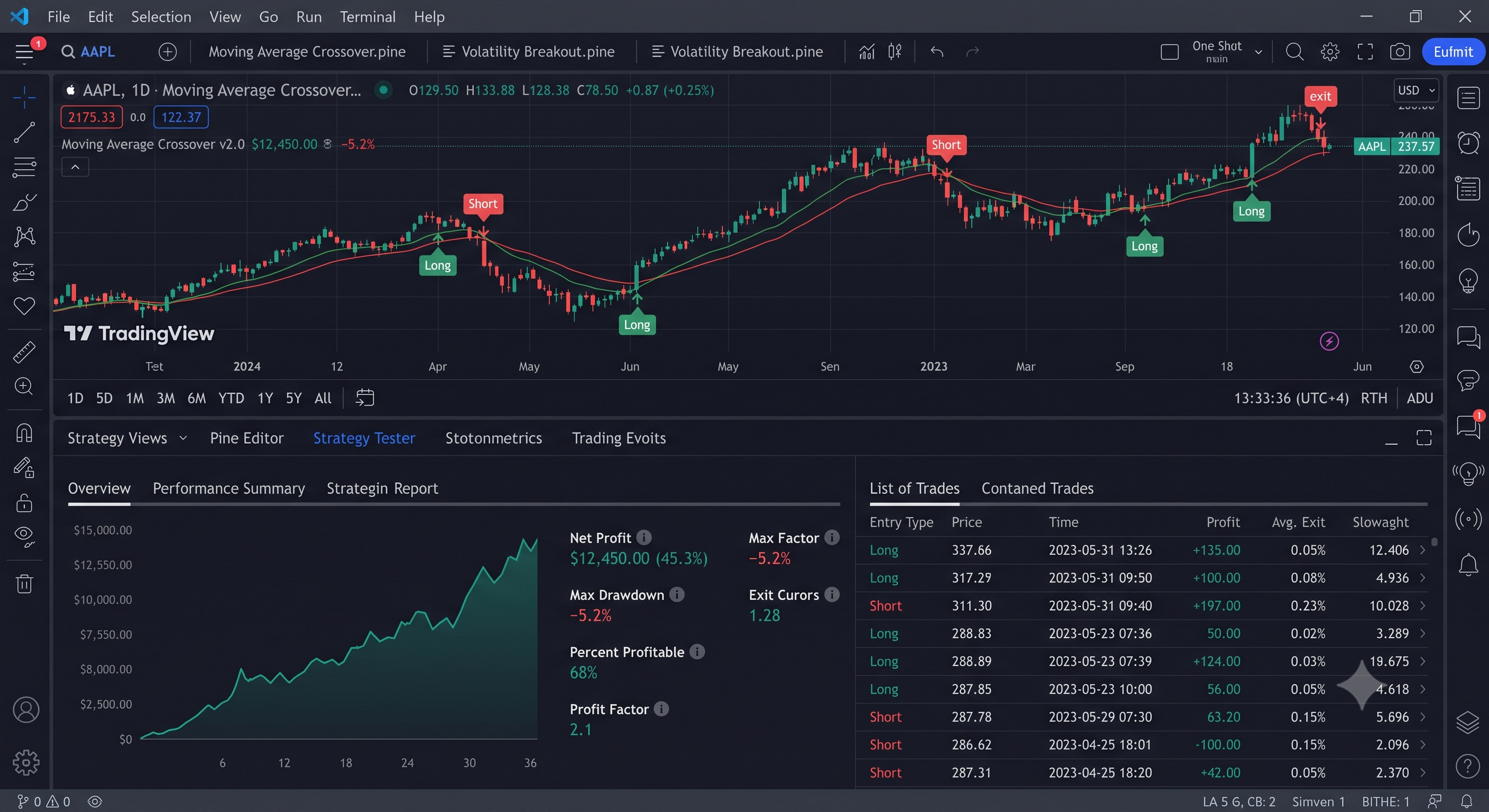Toggle ADU price scale adjustment

[1420, 398]
